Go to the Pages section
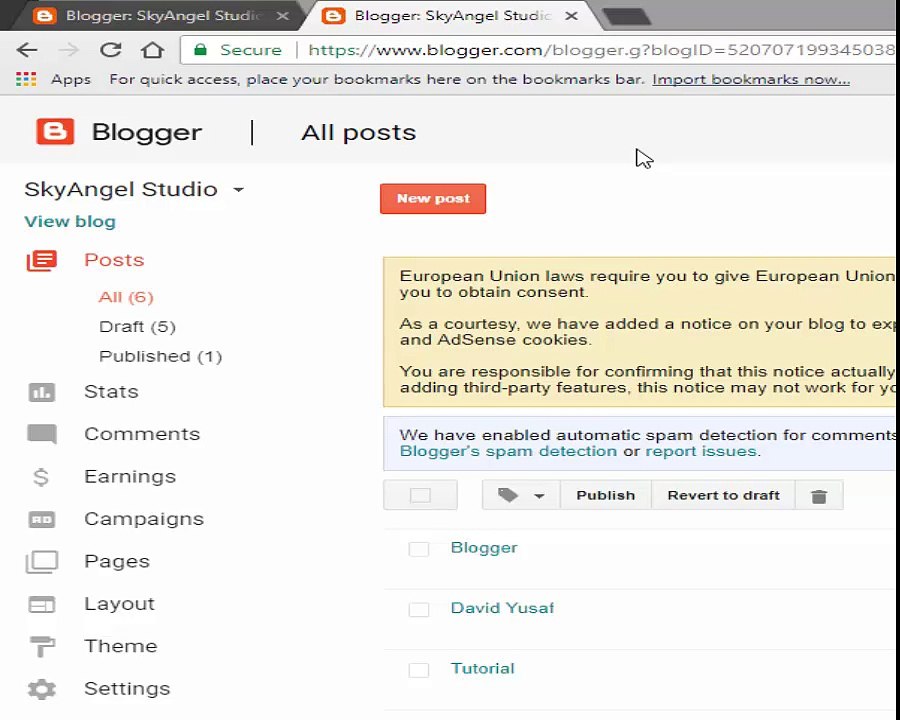 coord(117,562)
